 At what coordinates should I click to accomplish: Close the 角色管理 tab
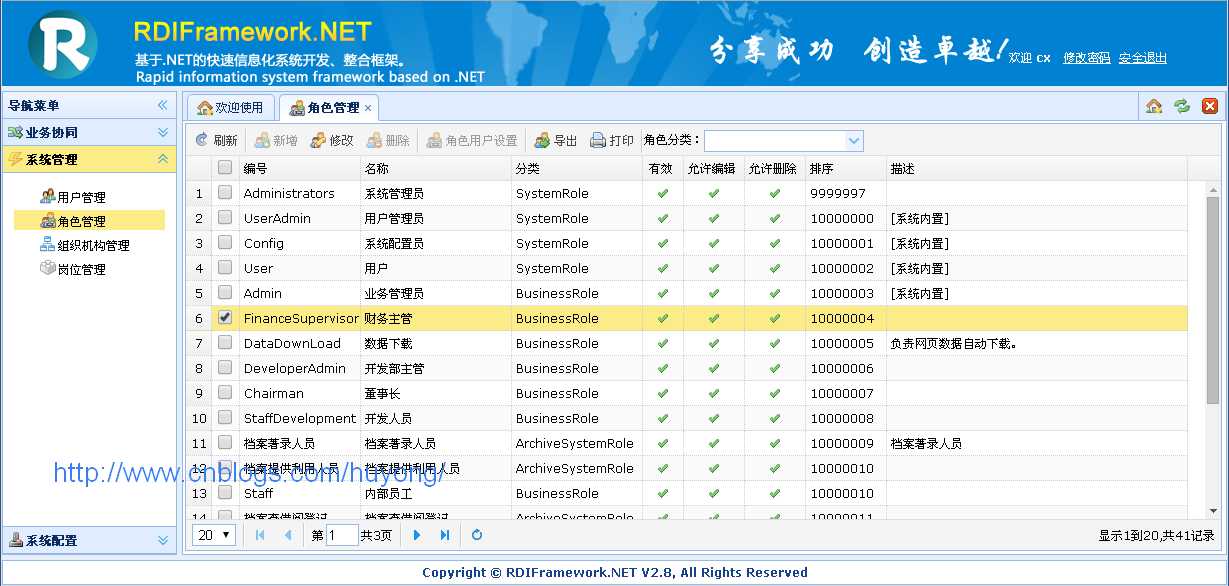368,108
